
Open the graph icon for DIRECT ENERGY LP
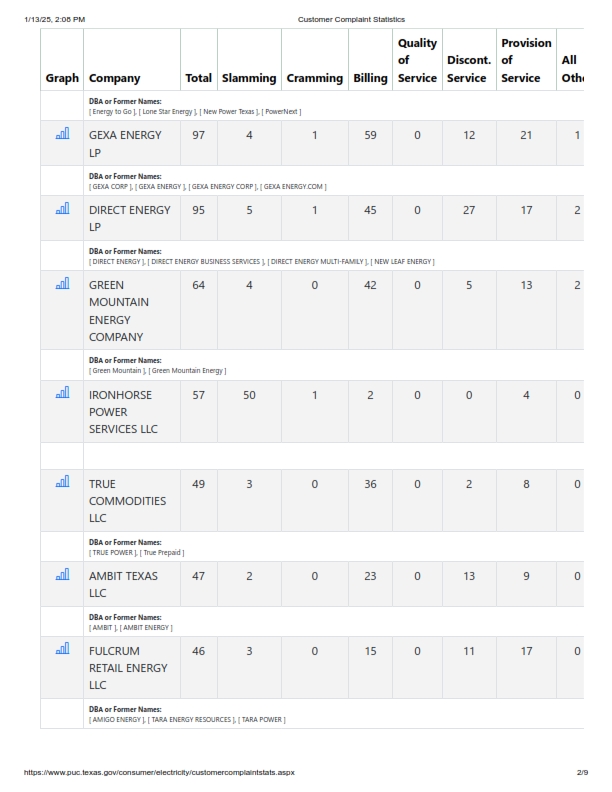(x=62, y=209)
